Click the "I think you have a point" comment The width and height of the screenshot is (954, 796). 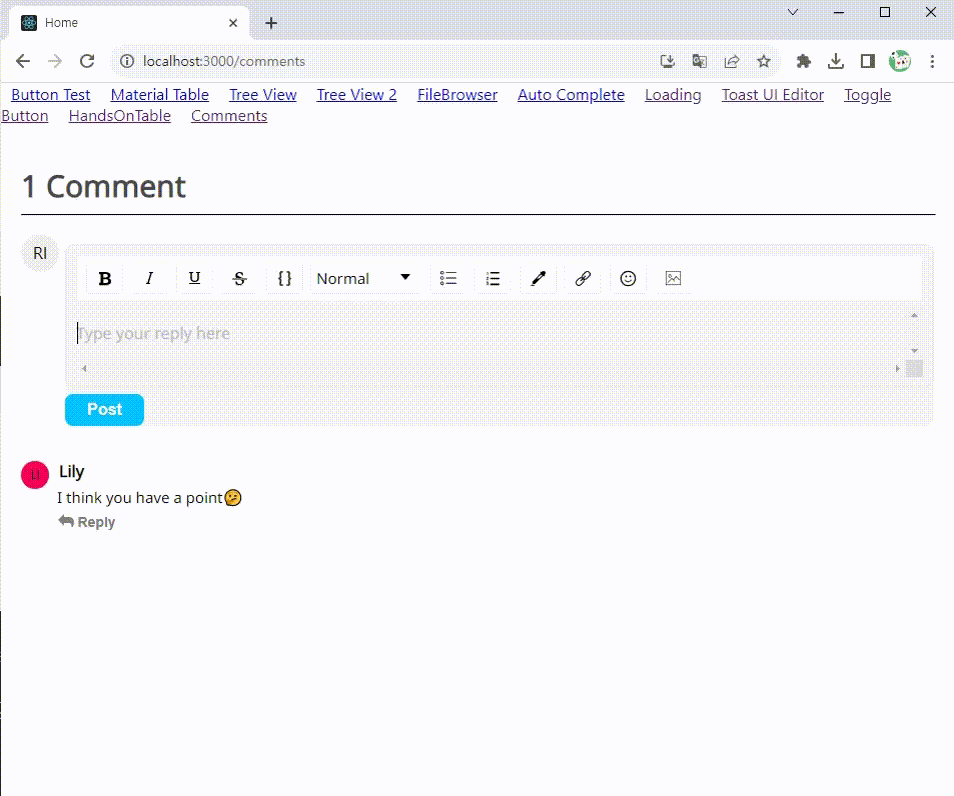(x=150, y=498)
